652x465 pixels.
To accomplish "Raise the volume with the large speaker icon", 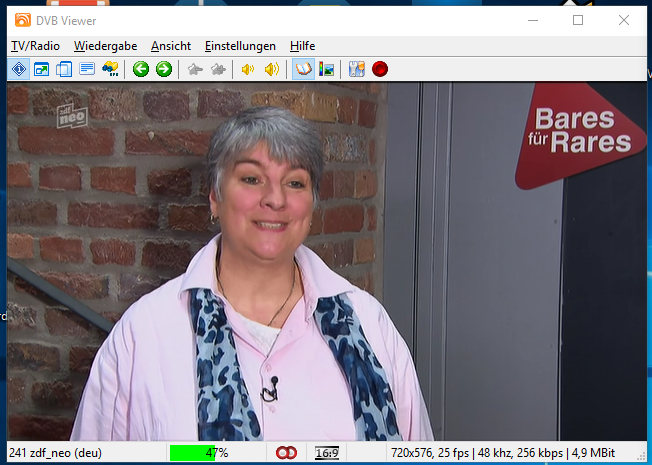I will tap(271, 69).
